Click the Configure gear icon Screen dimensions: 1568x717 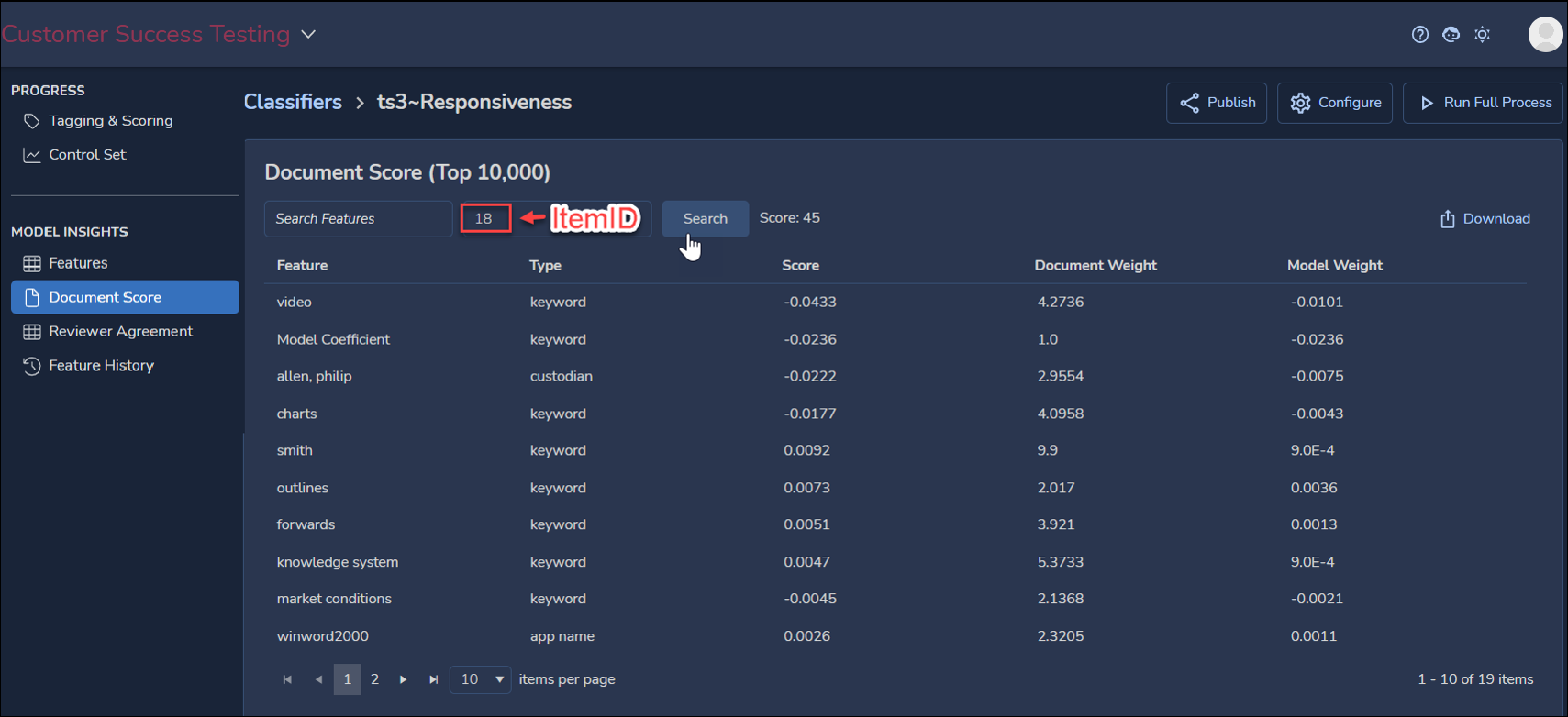click(x=1300, y=103)
